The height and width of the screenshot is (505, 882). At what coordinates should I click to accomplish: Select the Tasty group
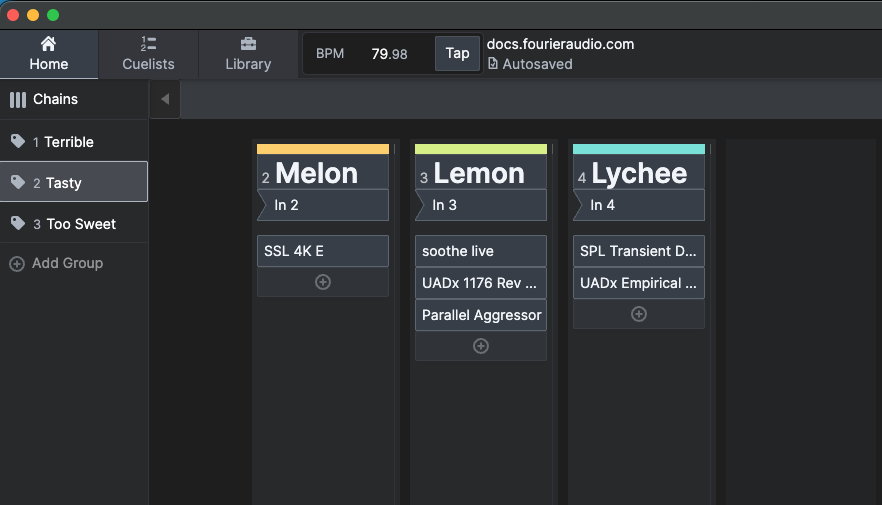click(x=74, y=182)
